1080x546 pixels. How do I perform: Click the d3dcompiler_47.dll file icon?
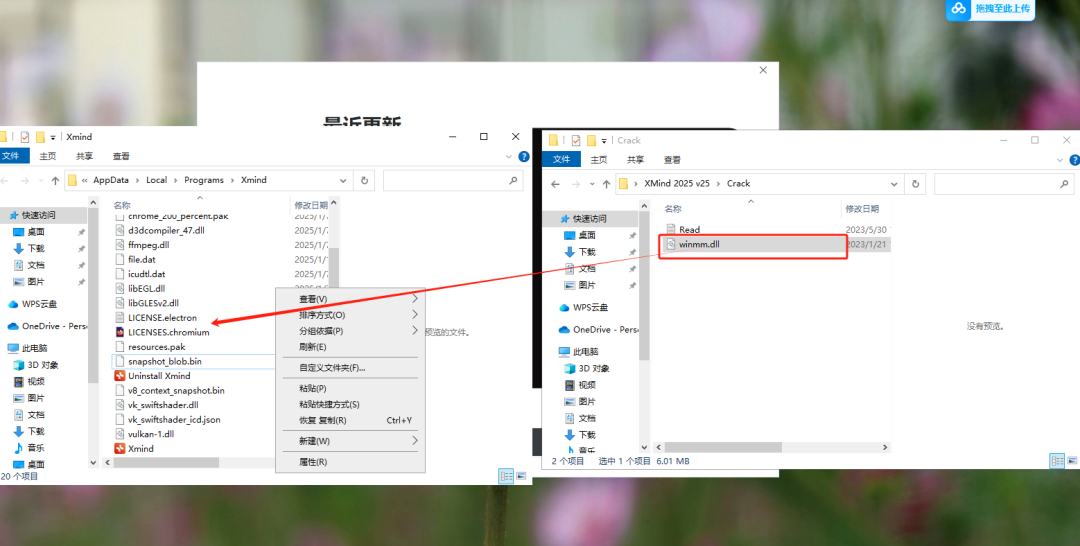pyautogui.click(x=120, y=231)
